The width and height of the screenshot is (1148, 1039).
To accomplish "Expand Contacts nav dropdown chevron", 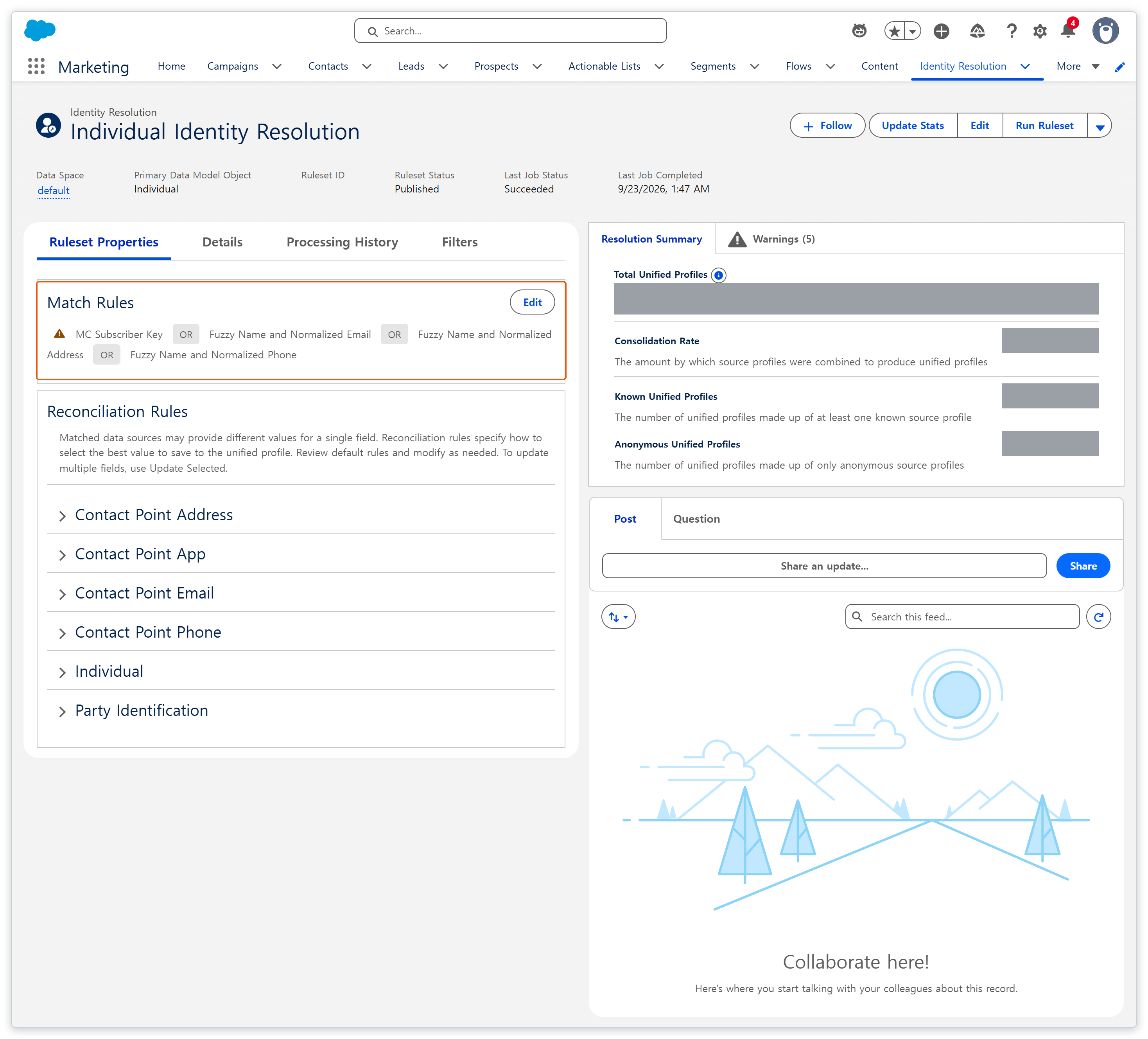I will [x=367, y=66].
